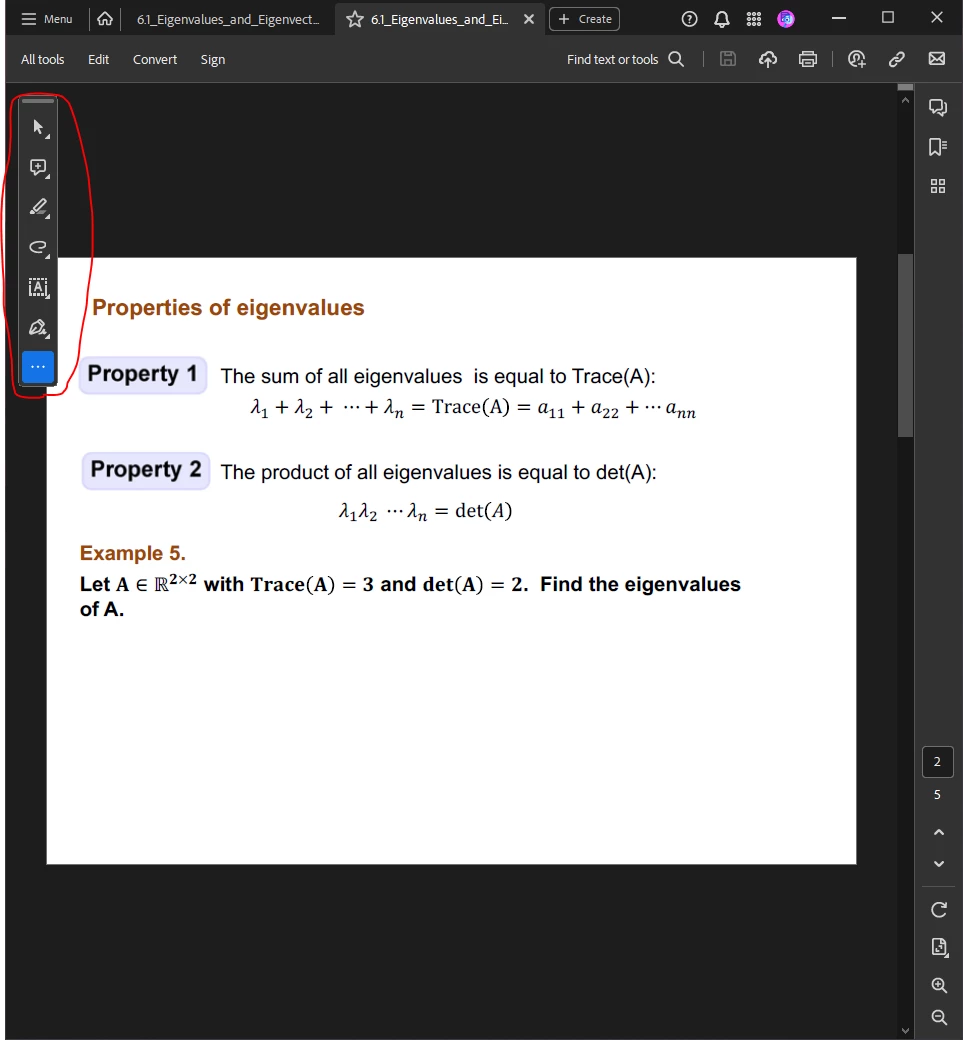963x1040 pixels.
Task: Pick the highlighter tool in quick toolbar
Action: click(38, 208)
